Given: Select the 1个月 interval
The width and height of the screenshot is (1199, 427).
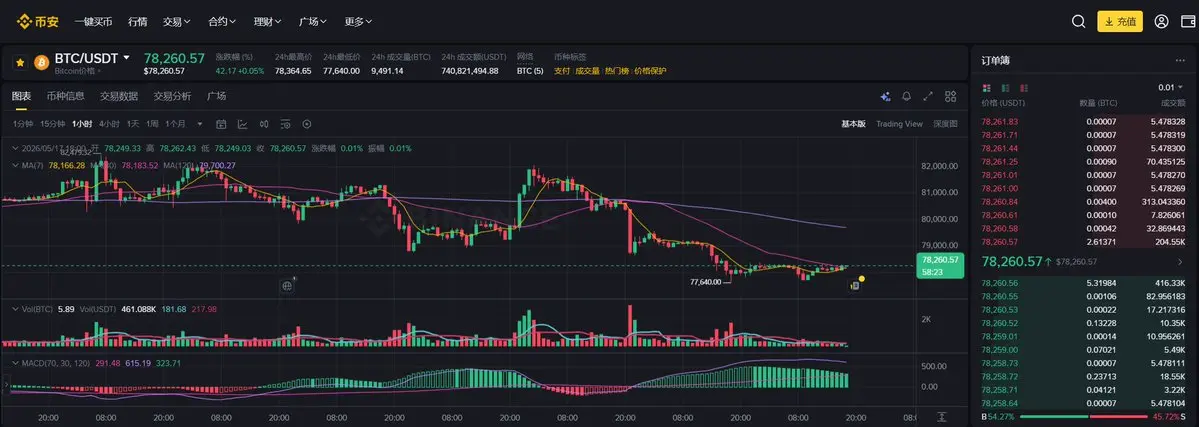Looking at the screenshot, I should point(176,124).
